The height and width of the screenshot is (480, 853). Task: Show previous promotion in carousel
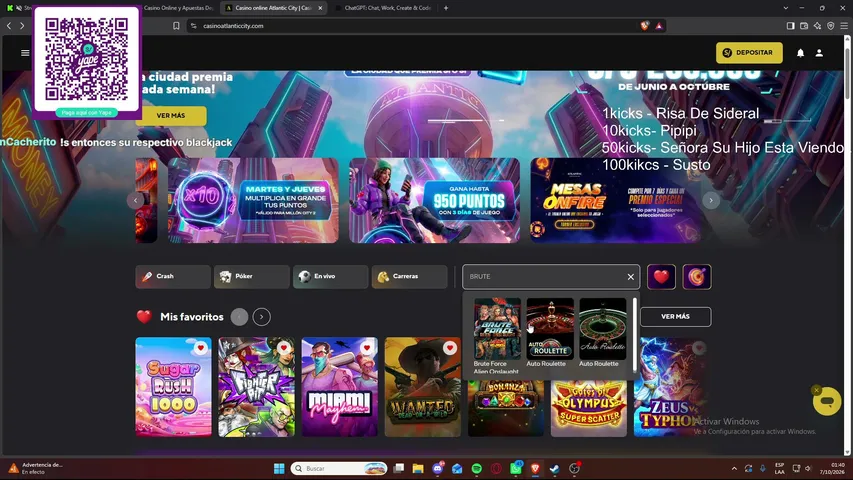point(135,200)
